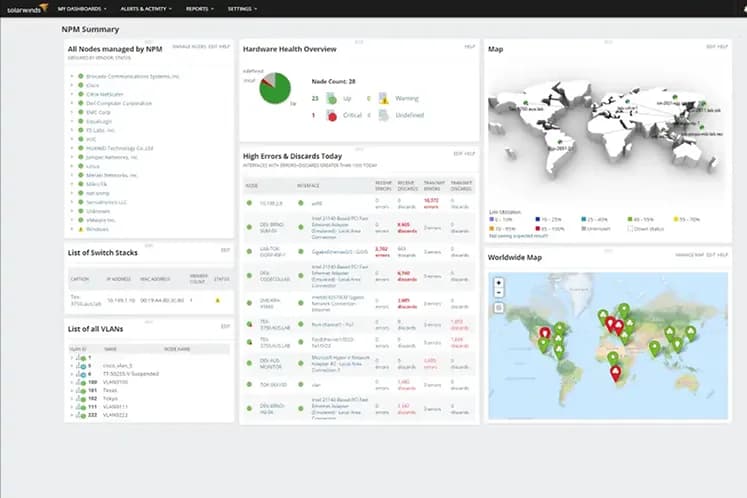Expand VLAN 101 Texas row
Screen dimensions: 747x498
coord(72,390)
